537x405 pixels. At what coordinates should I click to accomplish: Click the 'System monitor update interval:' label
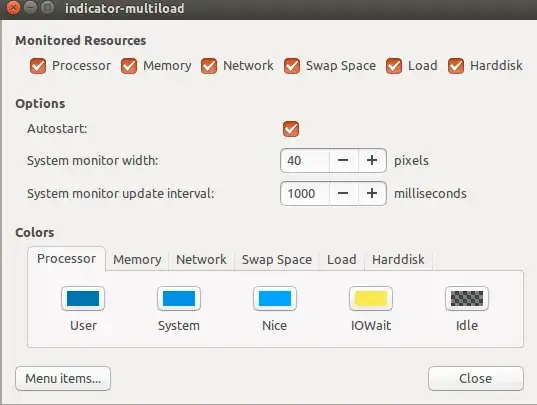coord(121,193)
